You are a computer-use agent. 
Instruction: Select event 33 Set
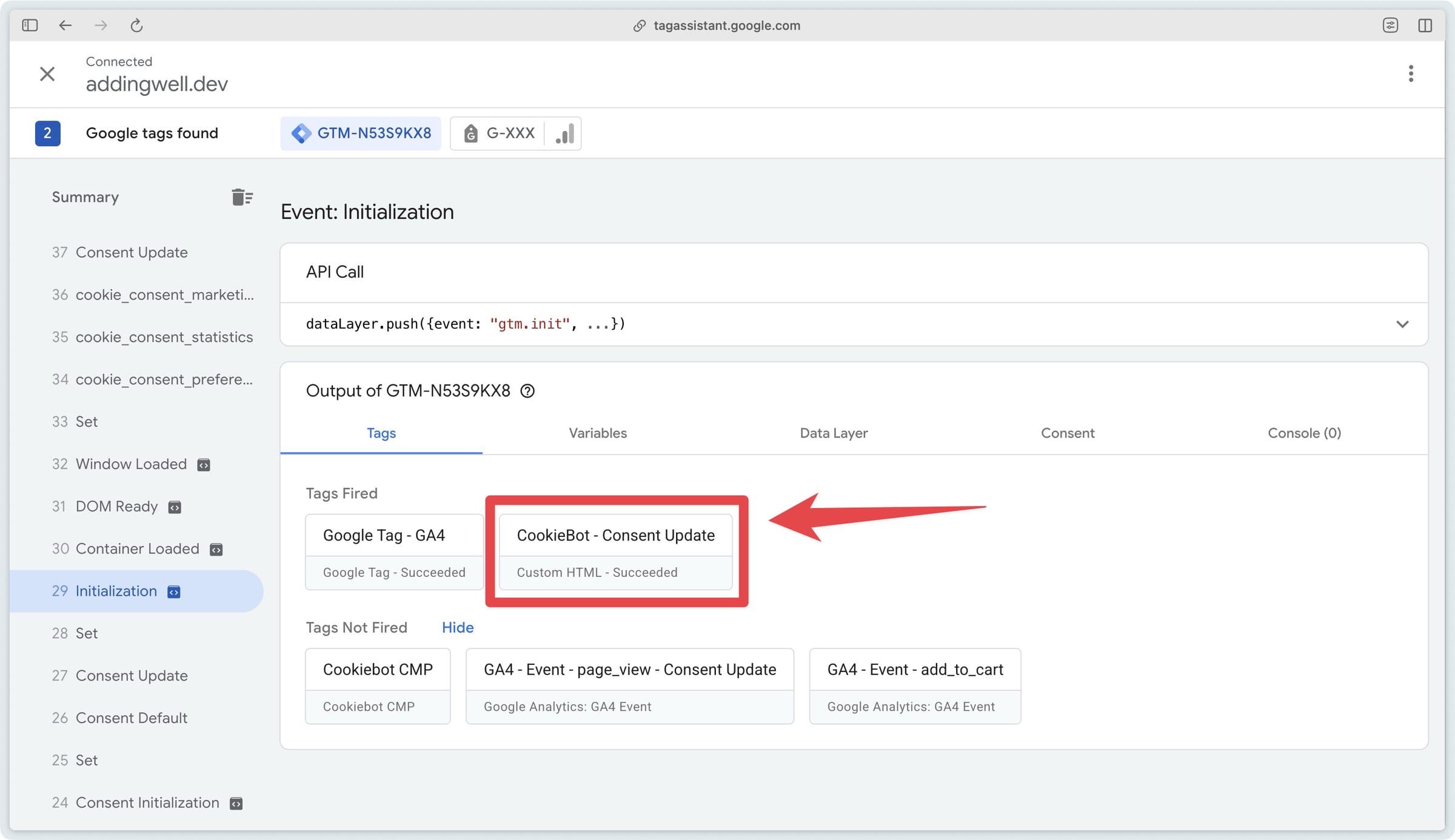coord(136,422)
